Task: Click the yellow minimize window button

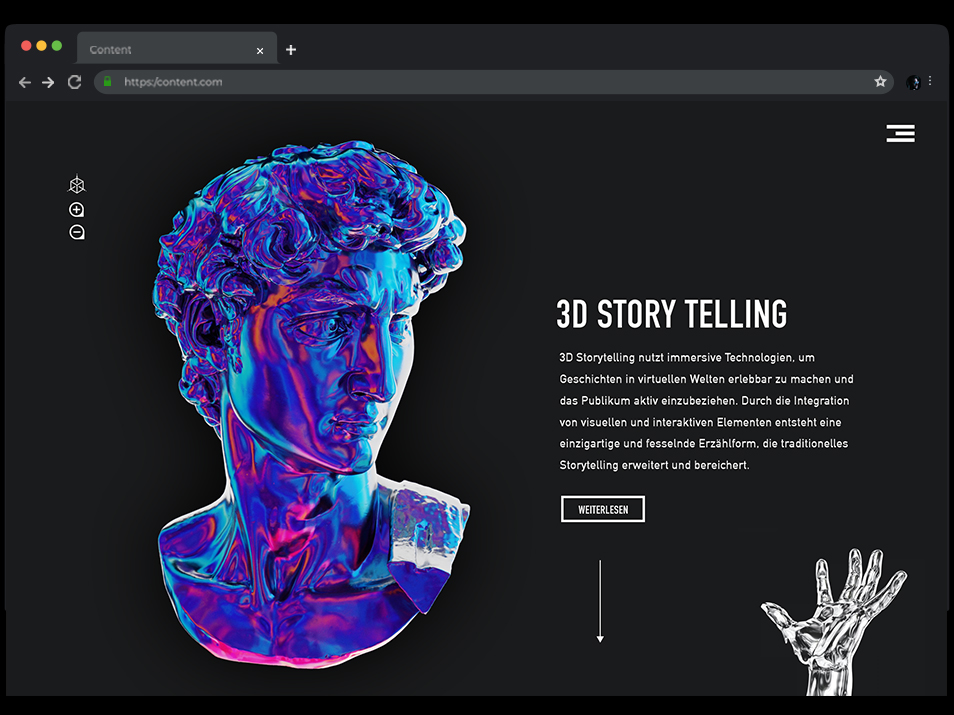Action: click(x=41, y=46)
